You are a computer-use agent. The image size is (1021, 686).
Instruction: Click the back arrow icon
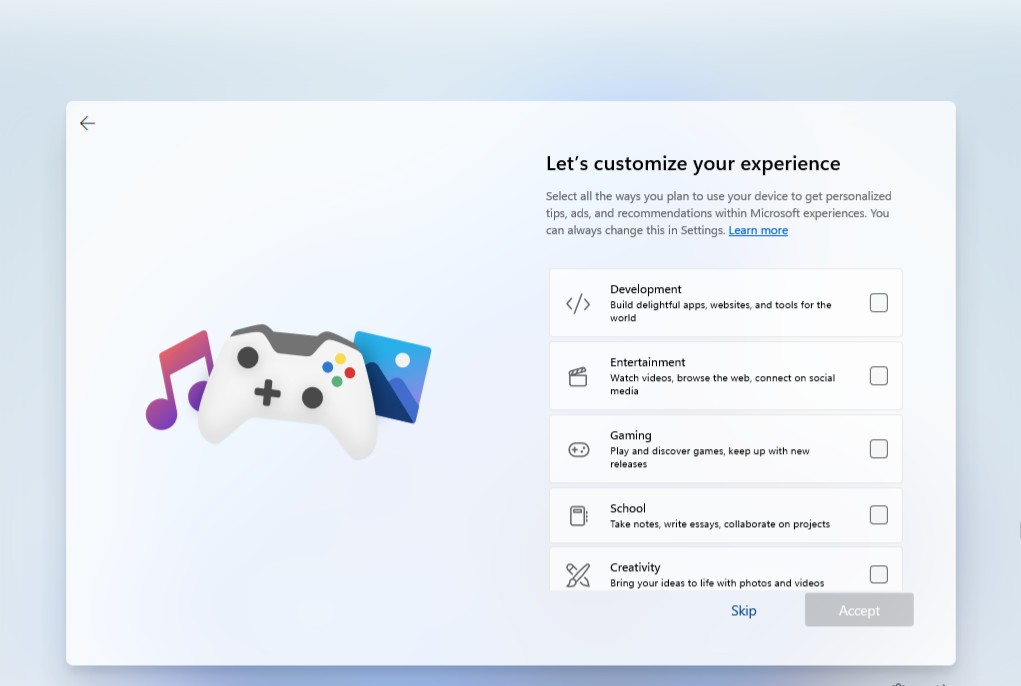pos(88,123)
